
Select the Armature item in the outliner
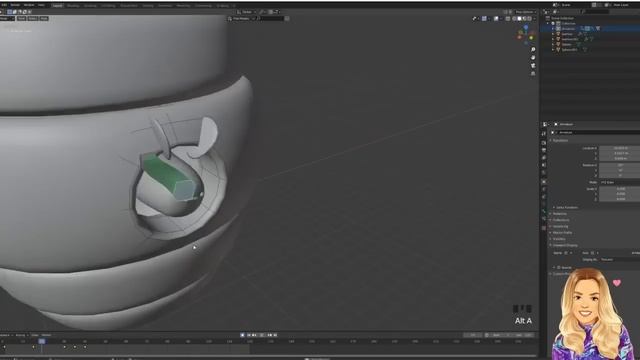pos(568,29)
